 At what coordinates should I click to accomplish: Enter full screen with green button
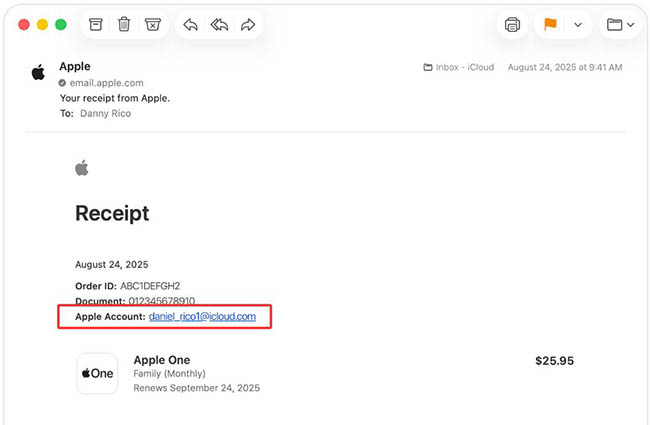click(61, 25)
